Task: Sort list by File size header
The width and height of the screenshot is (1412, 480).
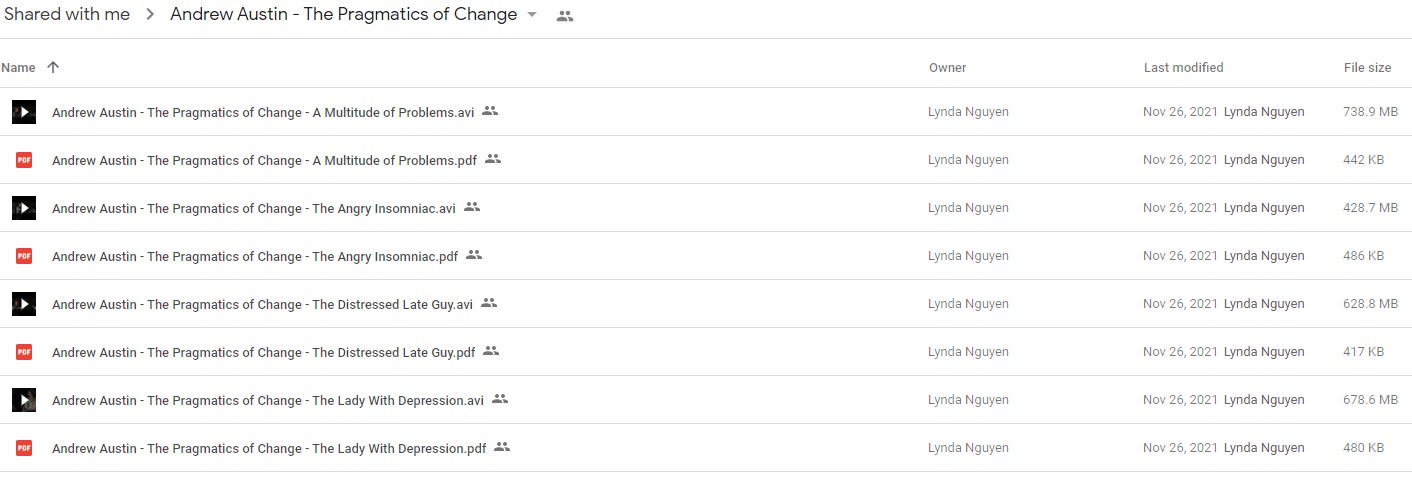Action: point(1367,68)
